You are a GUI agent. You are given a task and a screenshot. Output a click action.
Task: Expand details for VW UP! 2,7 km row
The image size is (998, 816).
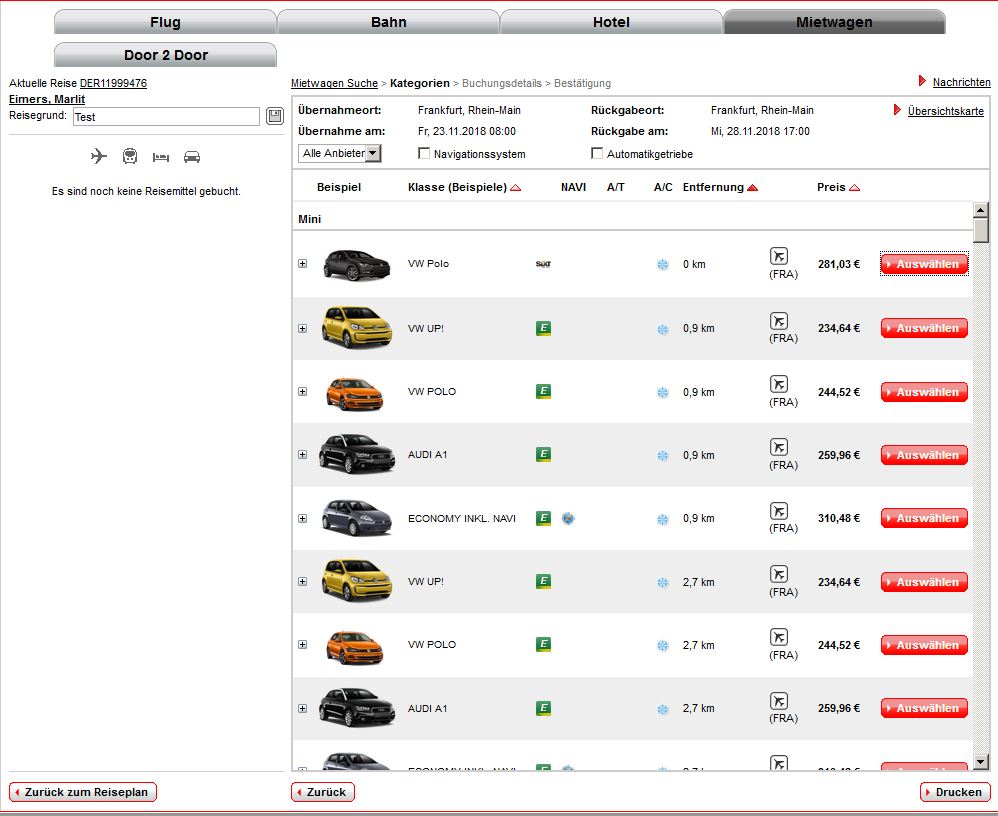point(303,581)
